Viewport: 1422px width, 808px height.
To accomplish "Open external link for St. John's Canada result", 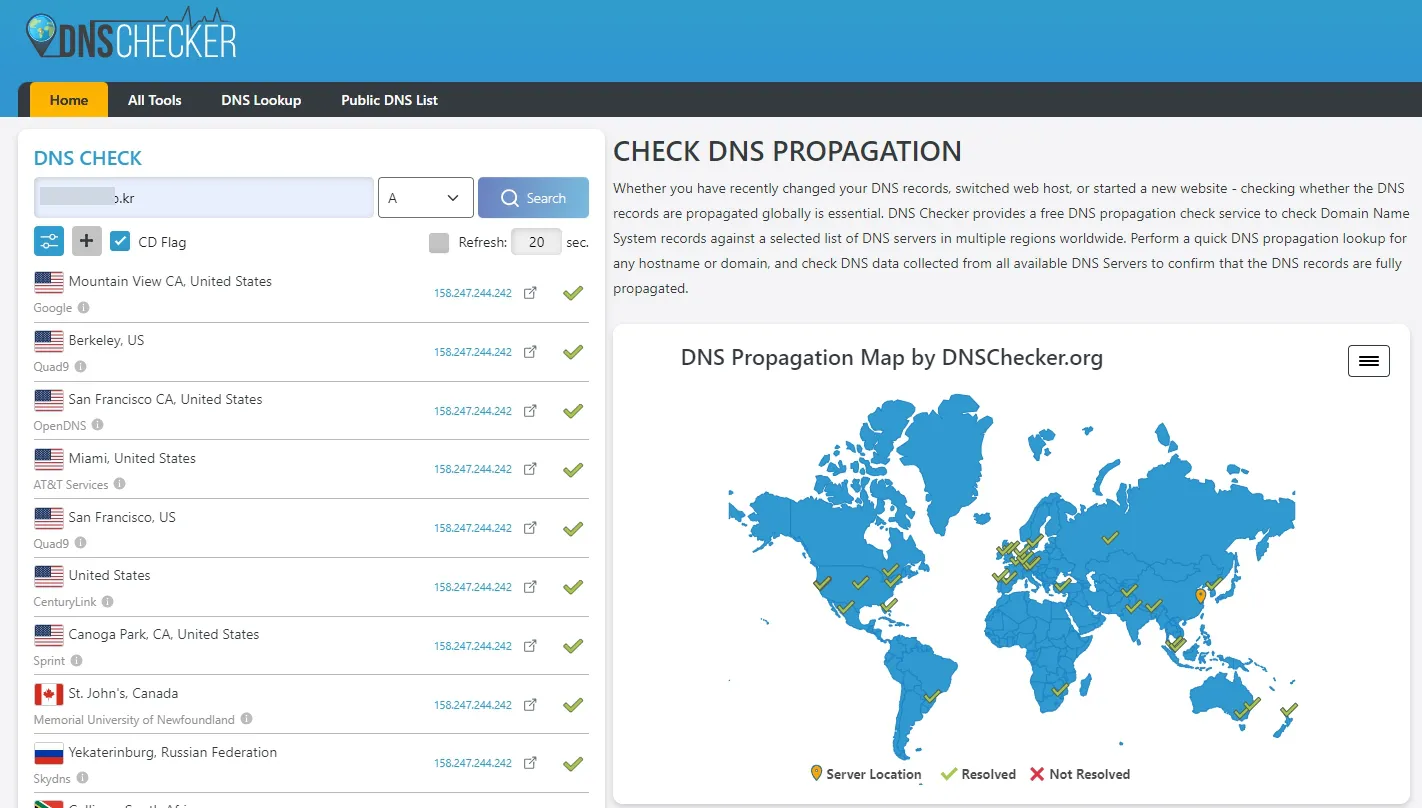I will coord(531,705).
